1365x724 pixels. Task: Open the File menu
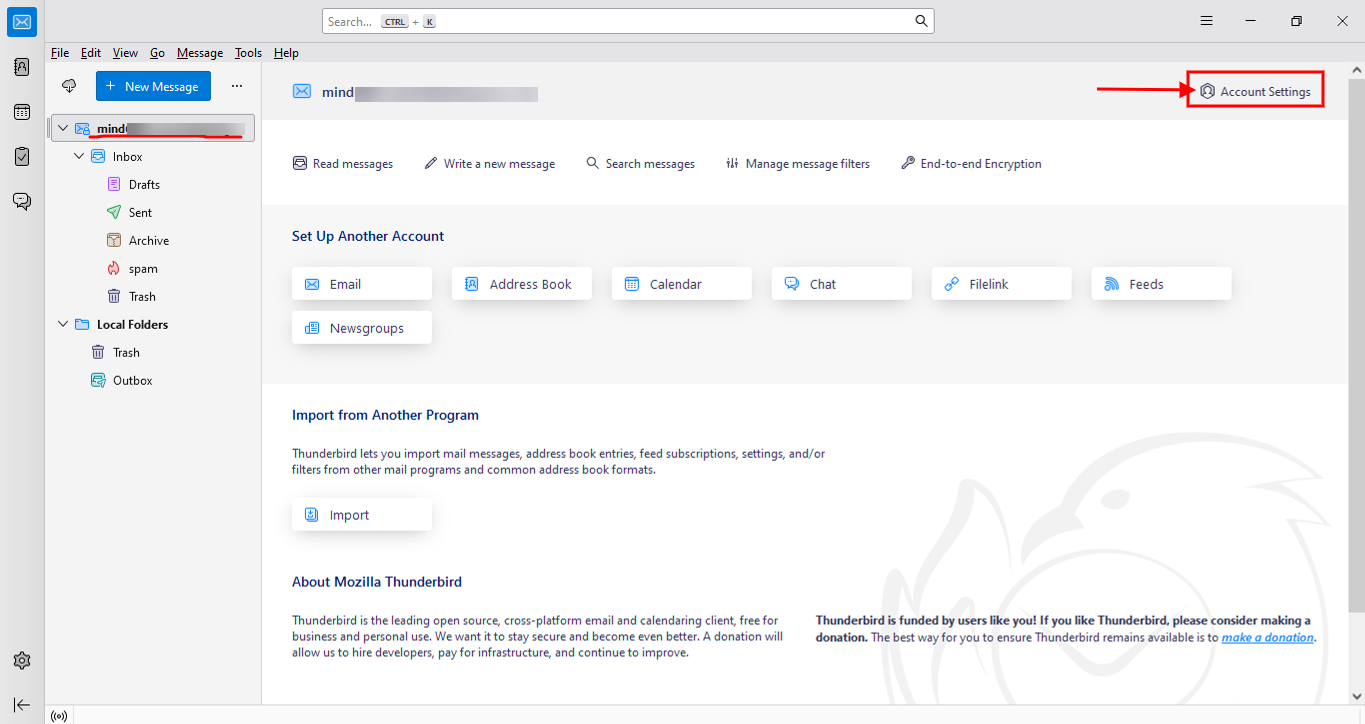pyautogui.click(x=60, y=53)
